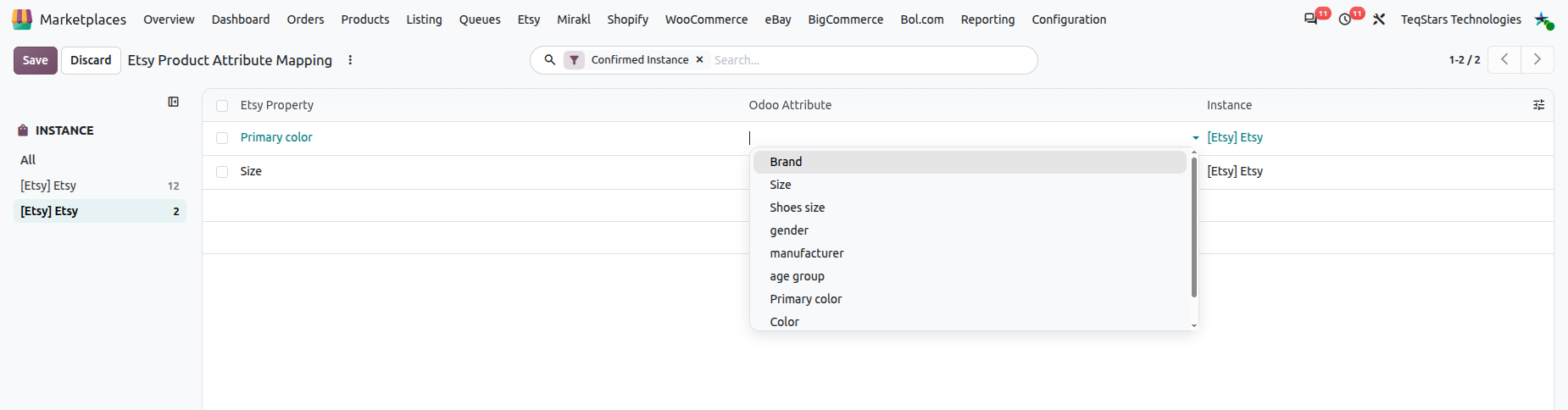Image resolution: width=1568 pixels, height=410 pixels.
Task: Click the dropdown list scrollbar
Action: tap(1194, 227)
